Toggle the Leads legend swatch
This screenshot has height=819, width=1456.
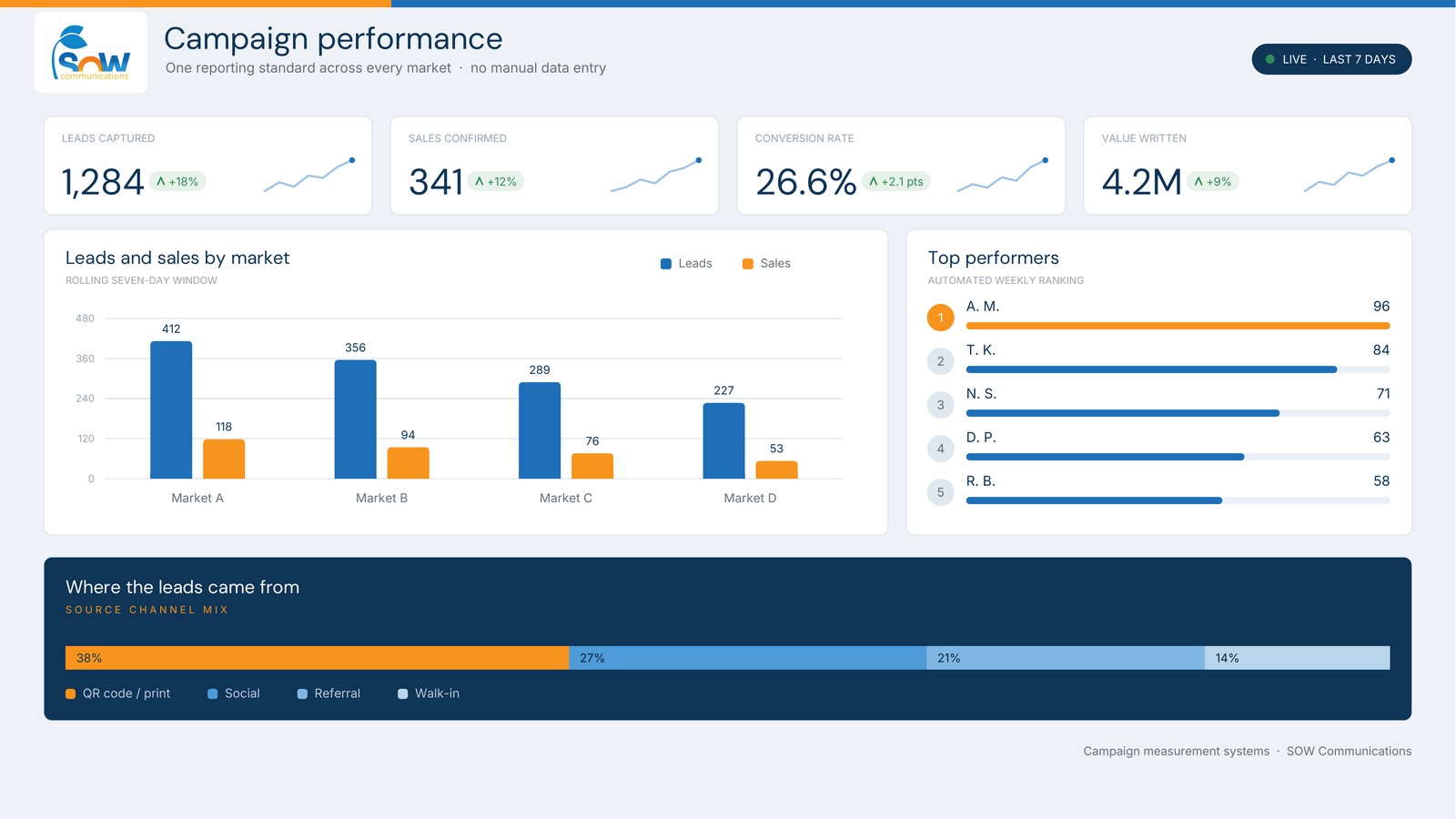tap(666, 264)
